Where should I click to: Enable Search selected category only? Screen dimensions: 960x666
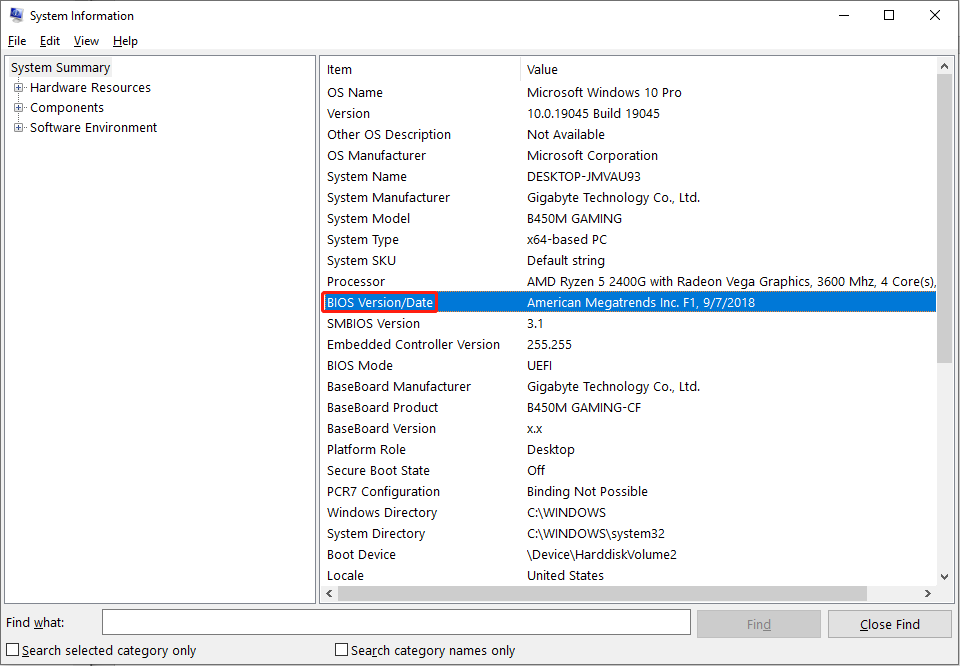13,649
